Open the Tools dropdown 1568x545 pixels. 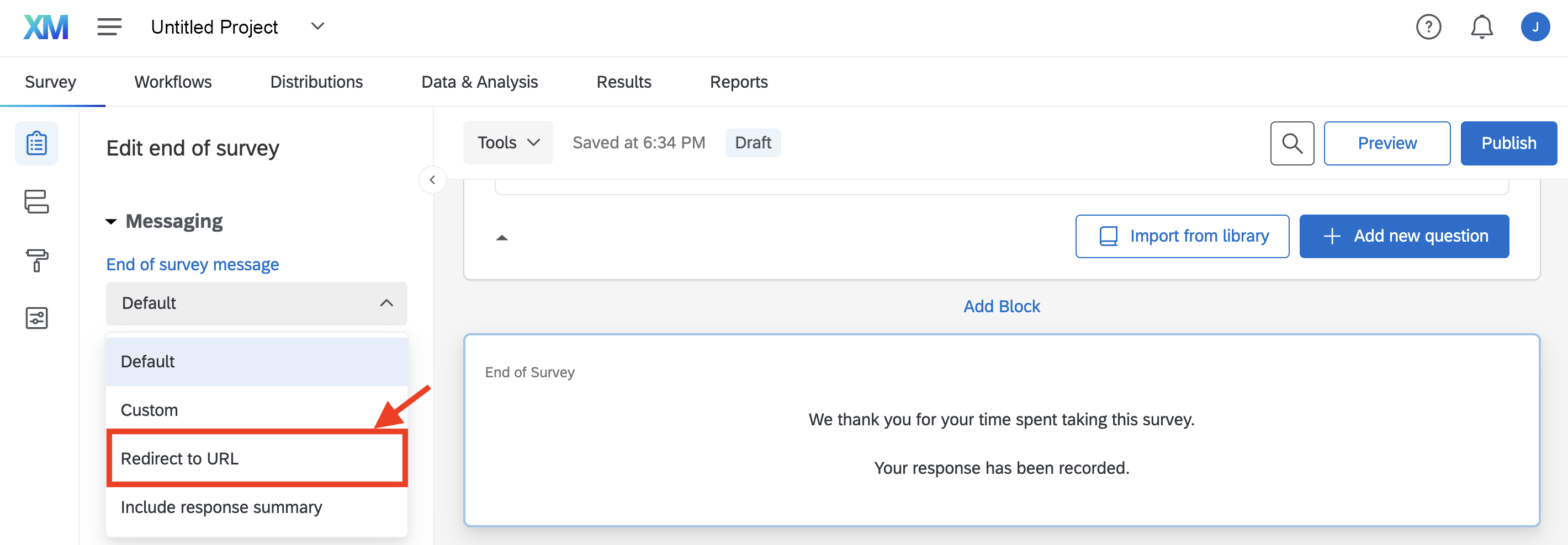coord(507,143)
